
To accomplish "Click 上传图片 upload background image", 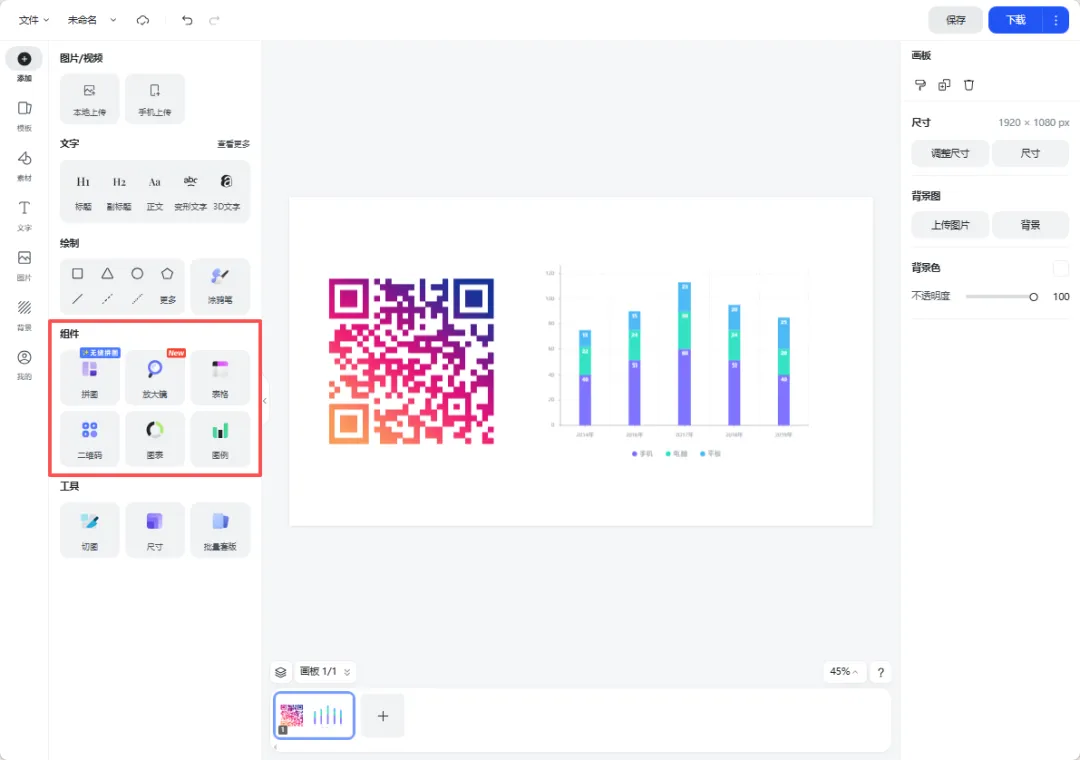I will tap(950, 225).
